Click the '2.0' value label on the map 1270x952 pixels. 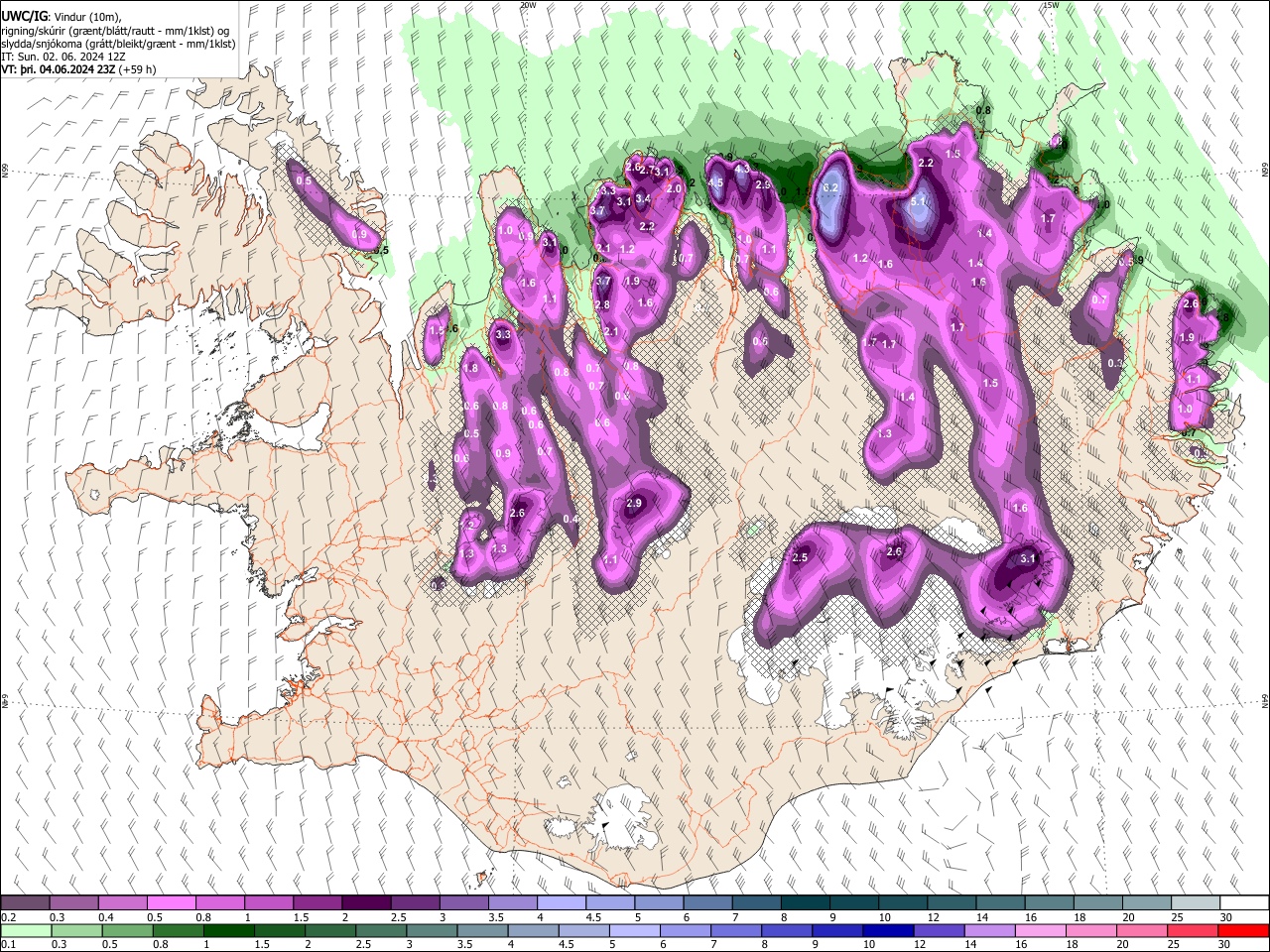pos(674,188)
